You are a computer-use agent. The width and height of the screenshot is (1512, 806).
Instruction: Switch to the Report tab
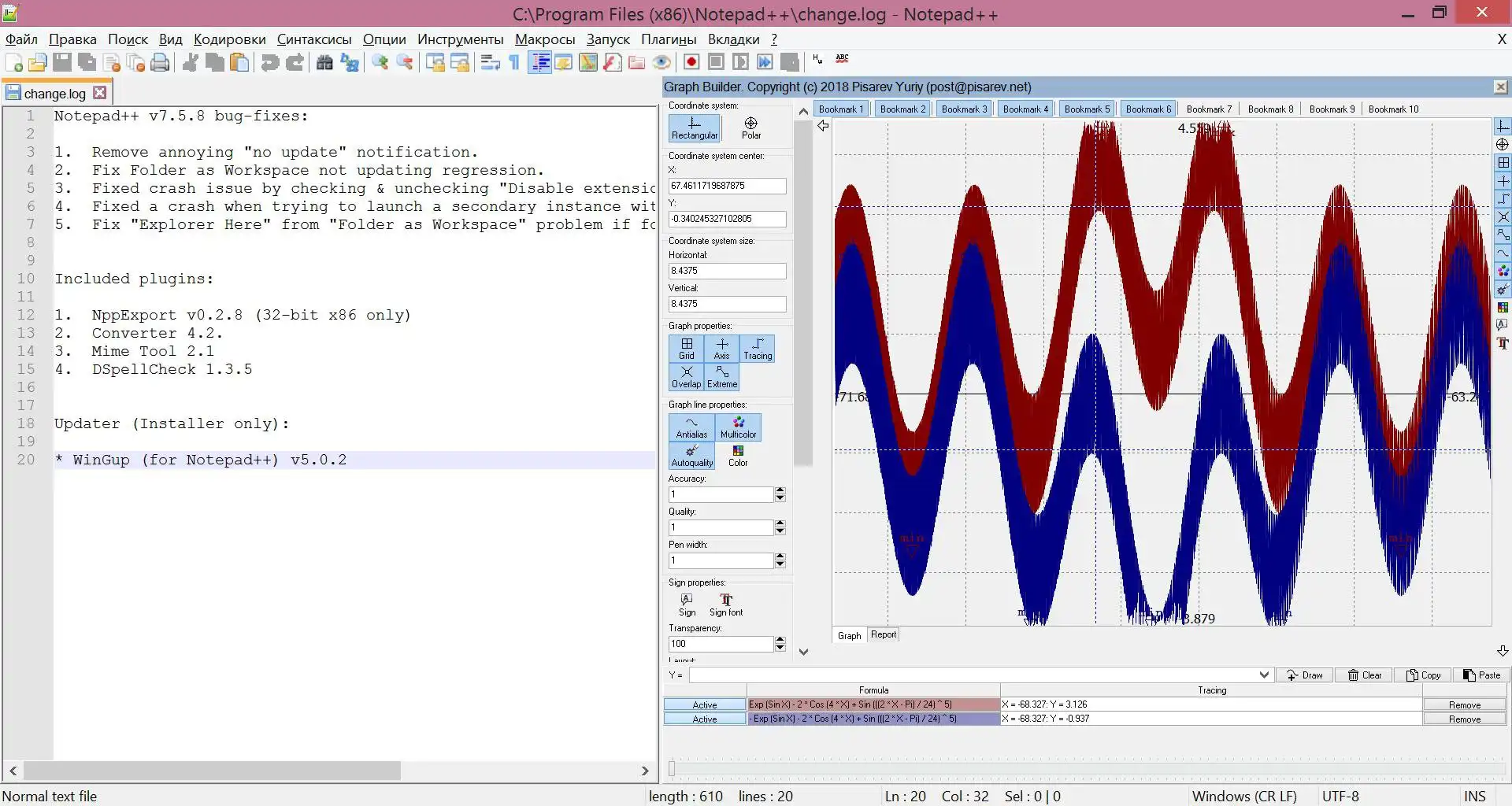point(883,634)
